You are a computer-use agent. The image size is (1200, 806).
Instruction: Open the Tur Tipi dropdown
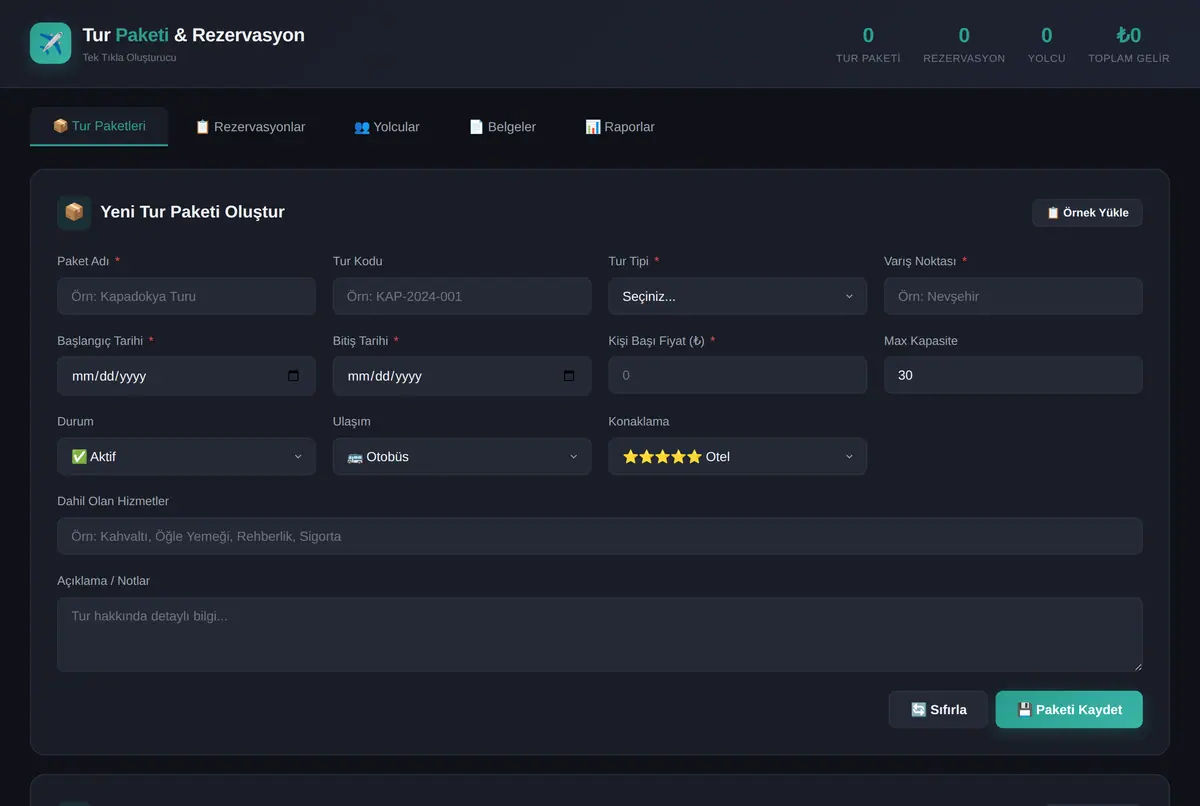coord(737,296)
